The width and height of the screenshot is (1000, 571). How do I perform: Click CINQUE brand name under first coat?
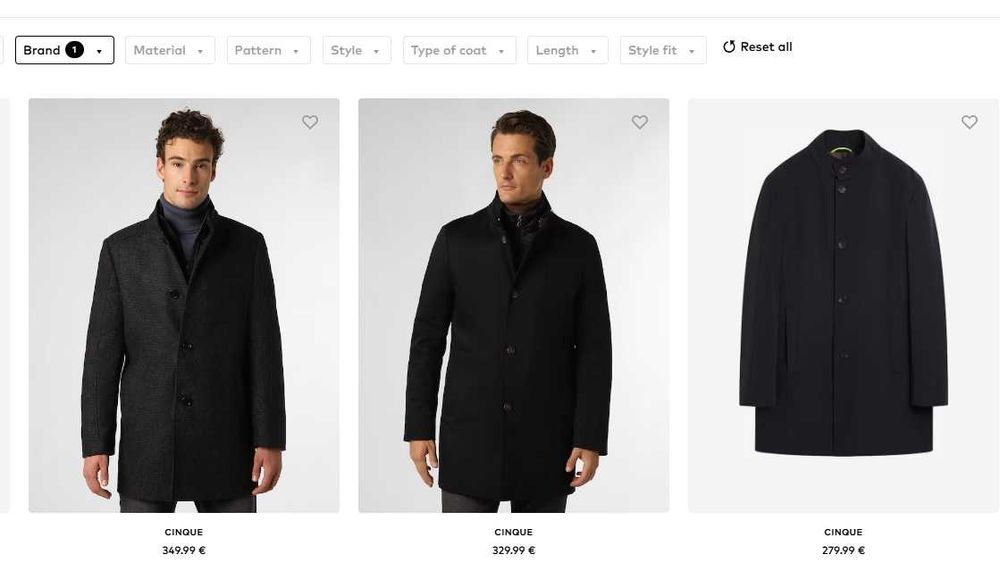click(x=184, y=532)
